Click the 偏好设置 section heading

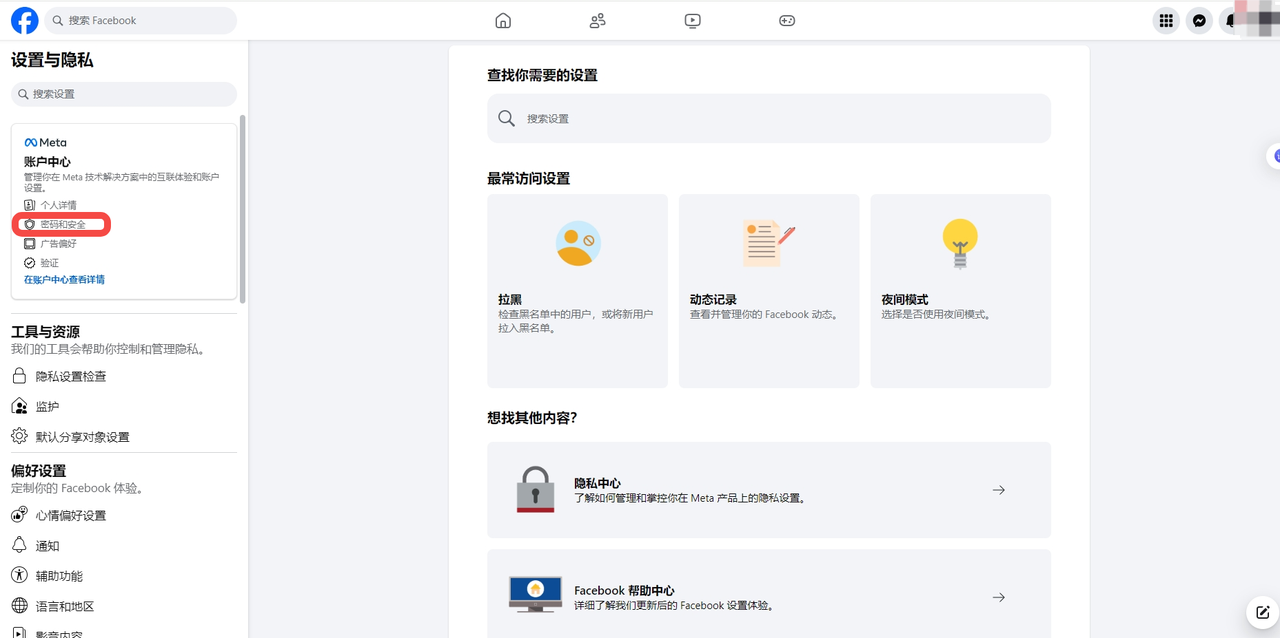[38, 470]
